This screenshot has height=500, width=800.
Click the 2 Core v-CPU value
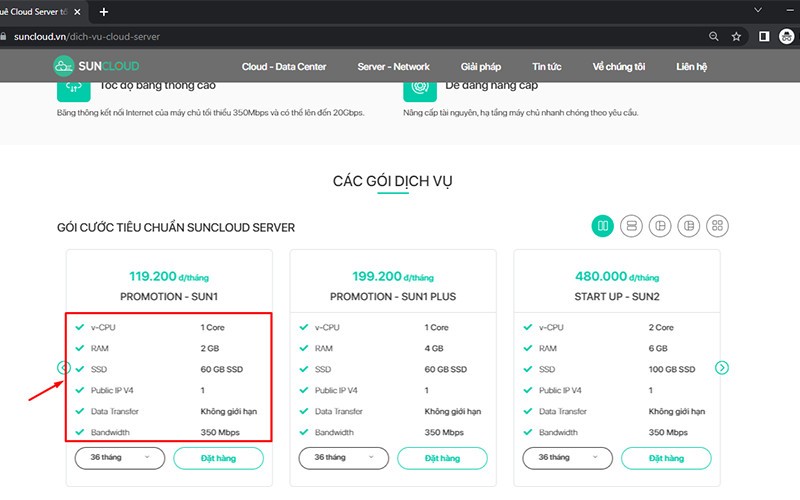(x=661, y=328)
